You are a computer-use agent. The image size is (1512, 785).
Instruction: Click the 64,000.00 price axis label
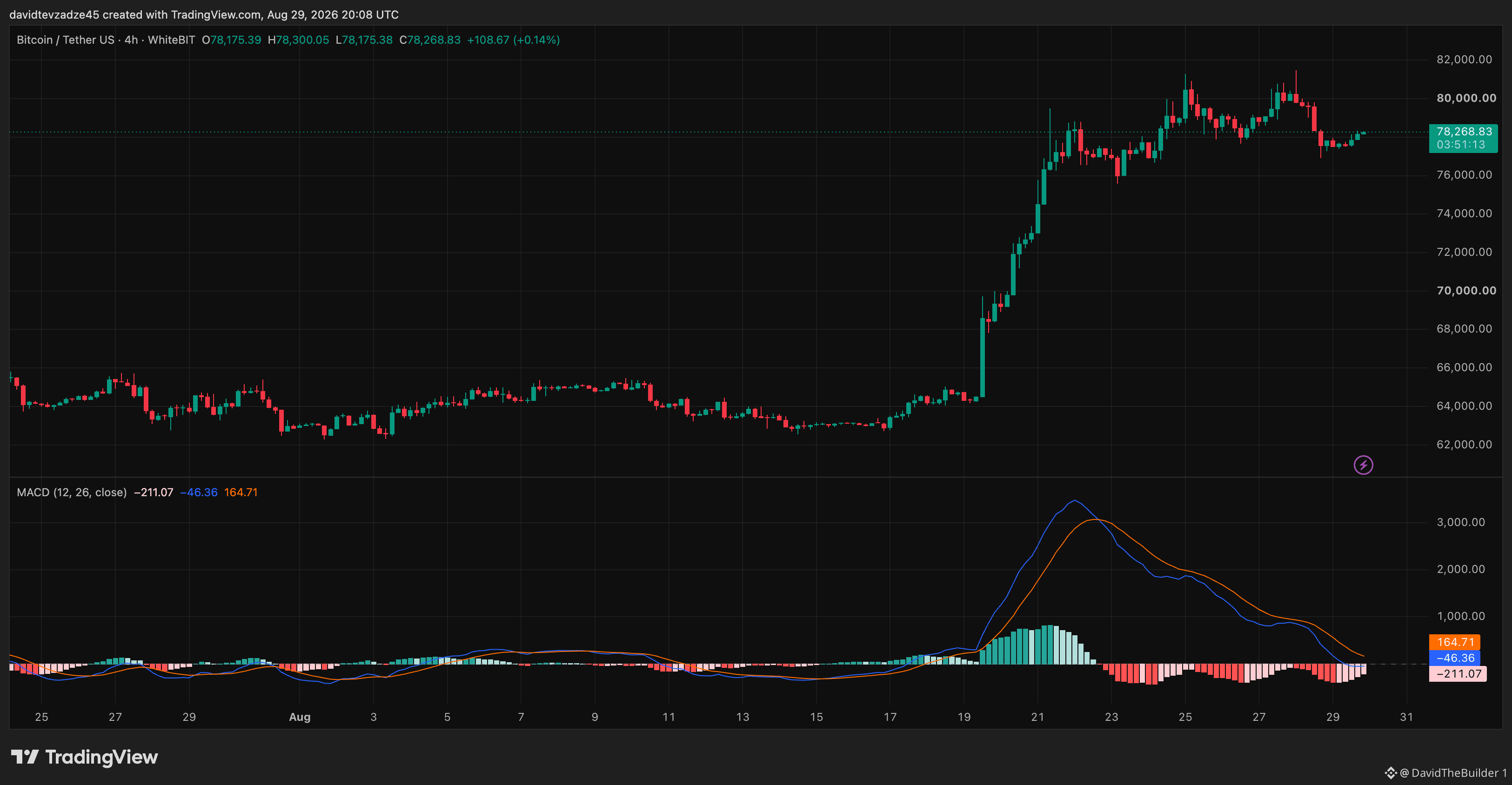1464,406
